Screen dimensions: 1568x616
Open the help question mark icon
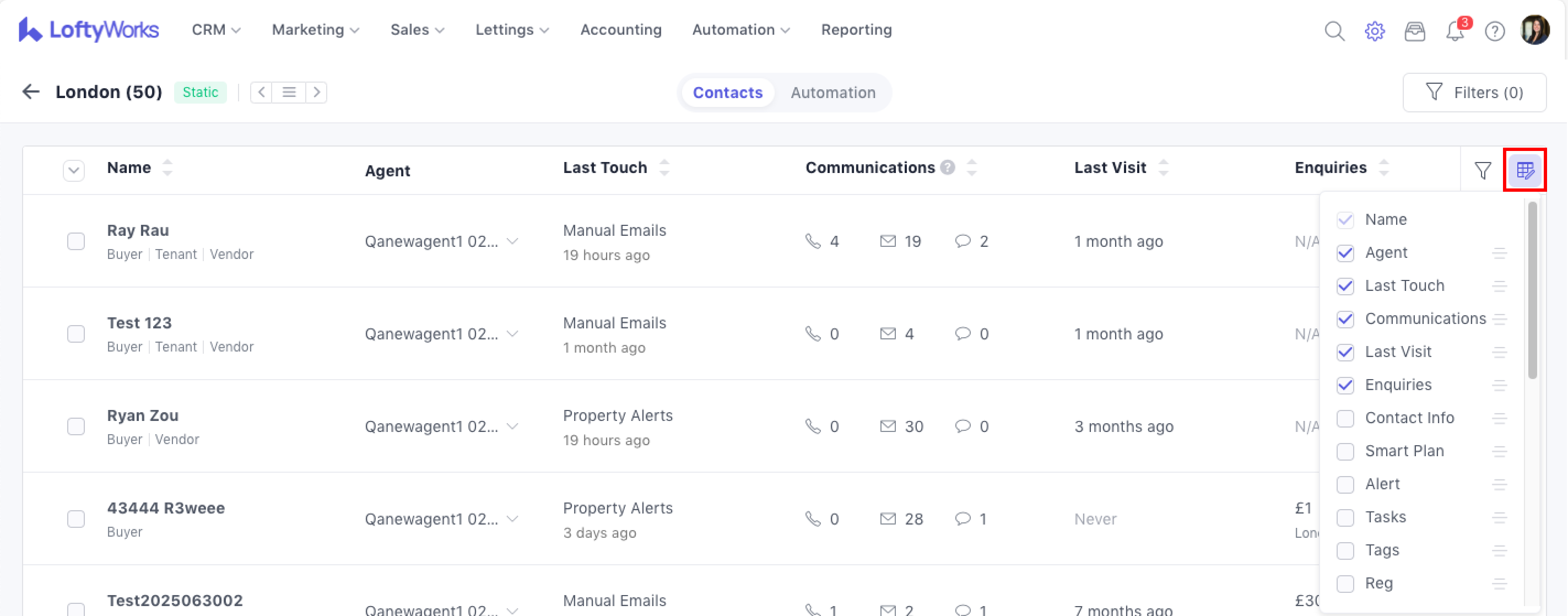pyautogui.click(x=1495, y=30)
